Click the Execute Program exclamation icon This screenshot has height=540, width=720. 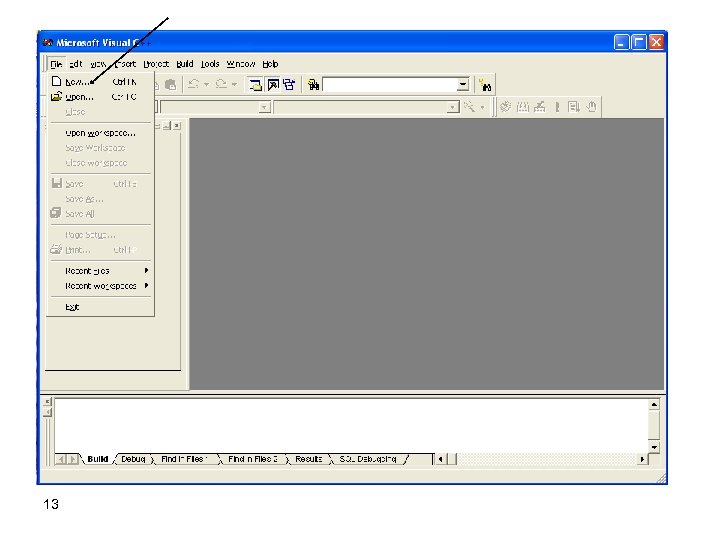tap(557, 107)
